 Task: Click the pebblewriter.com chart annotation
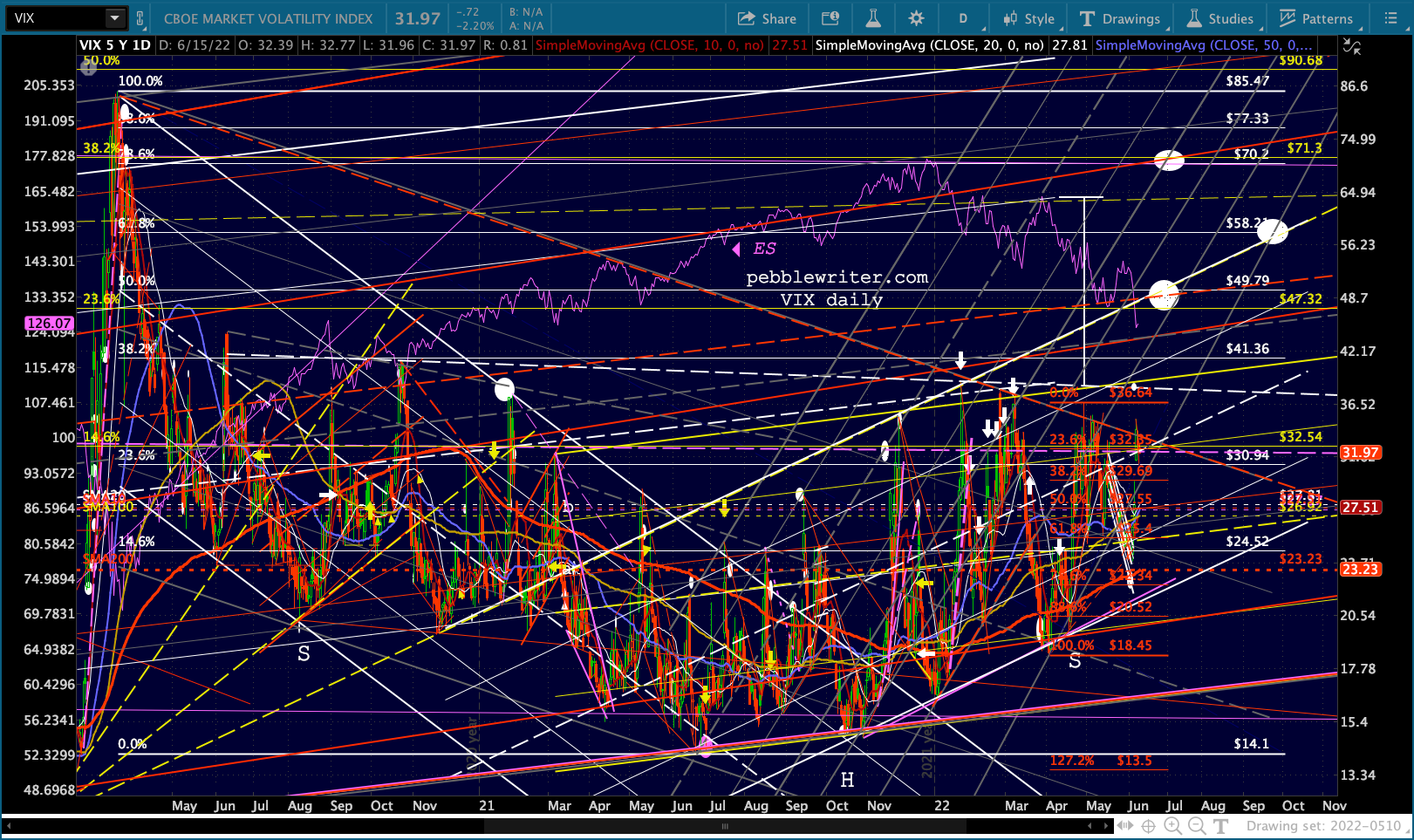(x=837, y=277)
